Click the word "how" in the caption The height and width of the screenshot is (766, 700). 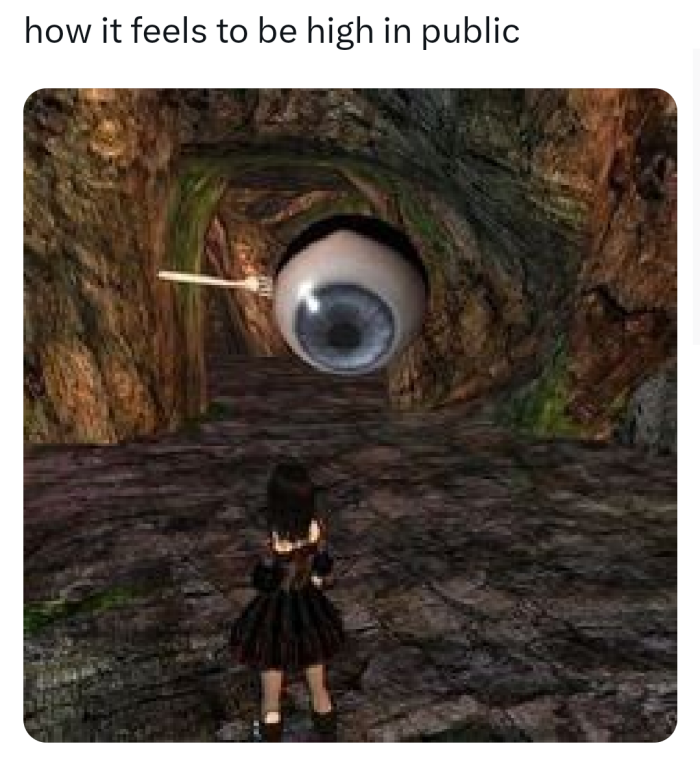point(58,32)
